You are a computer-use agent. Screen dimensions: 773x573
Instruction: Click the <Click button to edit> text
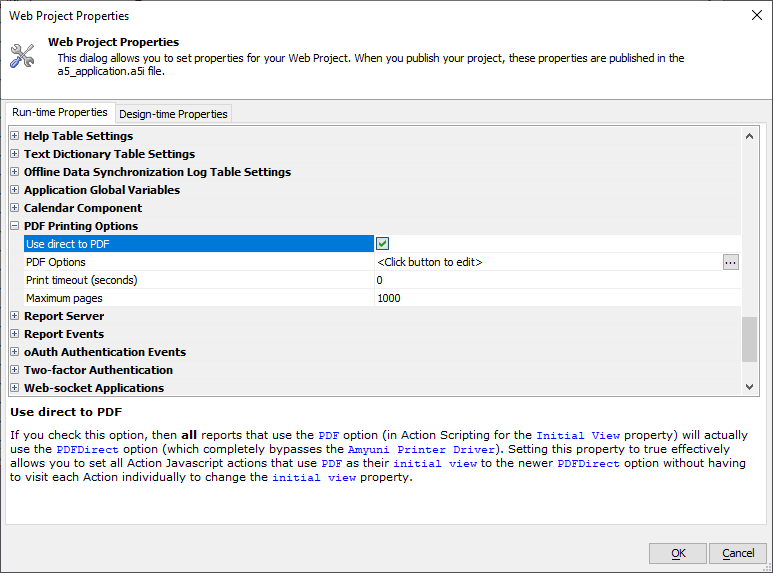click(x=430, y=262)
